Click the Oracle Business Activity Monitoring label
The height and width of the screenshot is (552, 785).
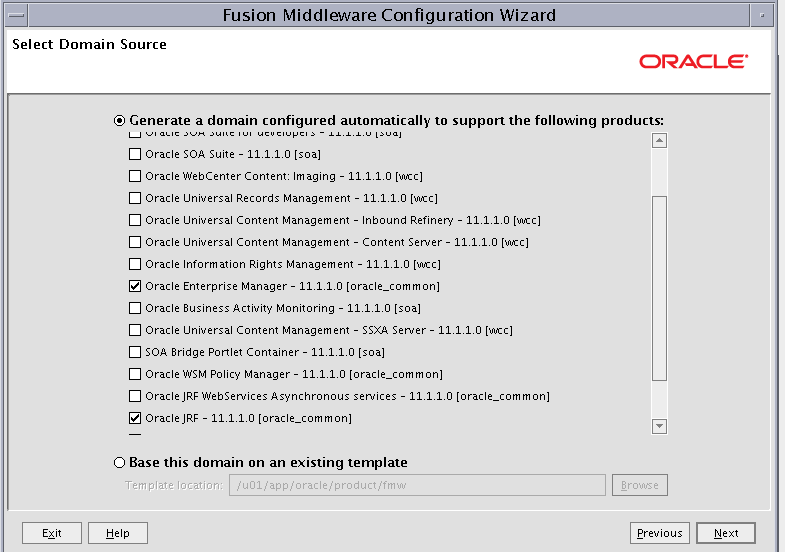pyautogui.click(x=283, y=308)
